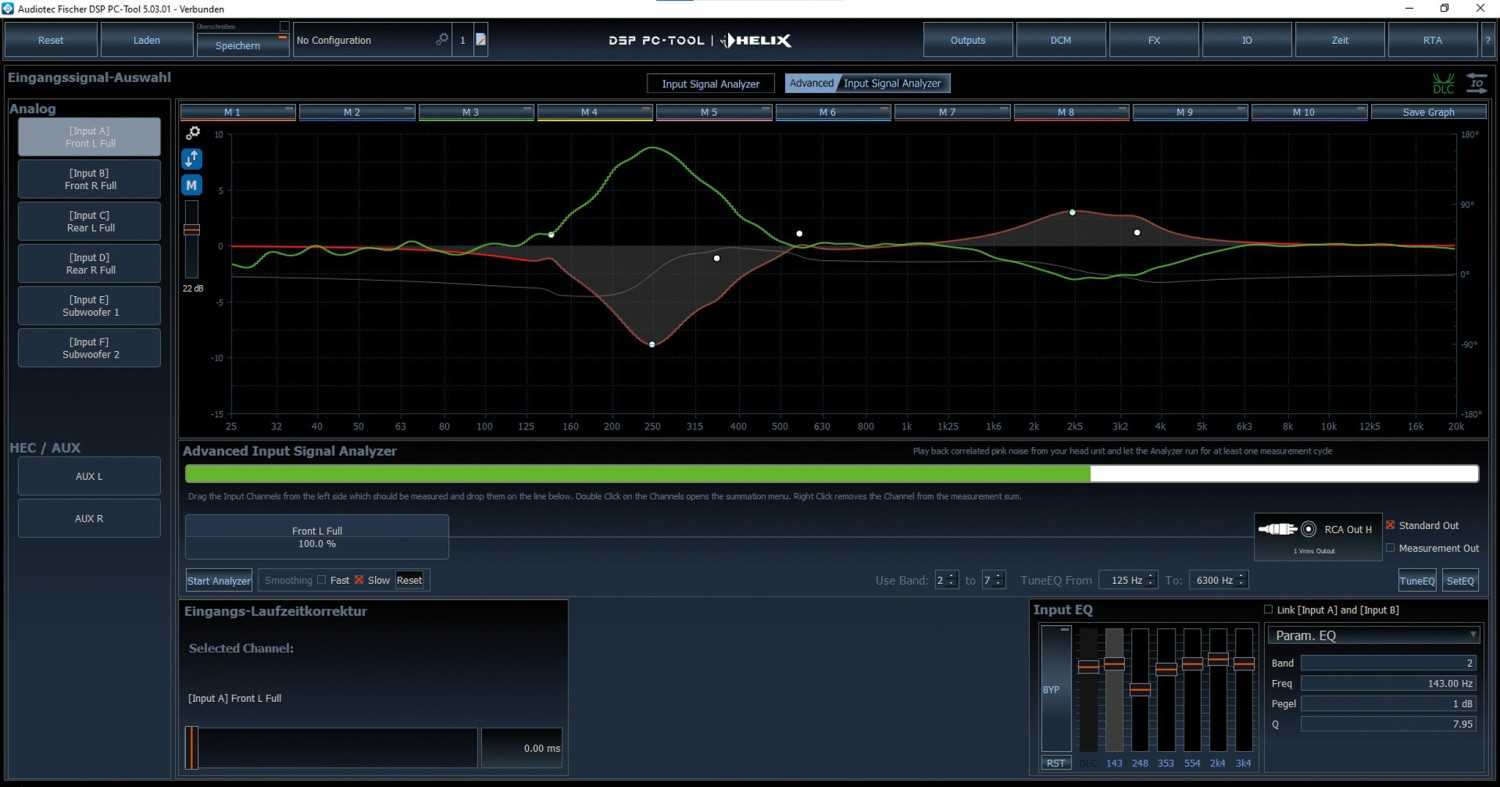Select Input F Subwoofer 2
1500x787 pixels.
[x=89, y=347]
